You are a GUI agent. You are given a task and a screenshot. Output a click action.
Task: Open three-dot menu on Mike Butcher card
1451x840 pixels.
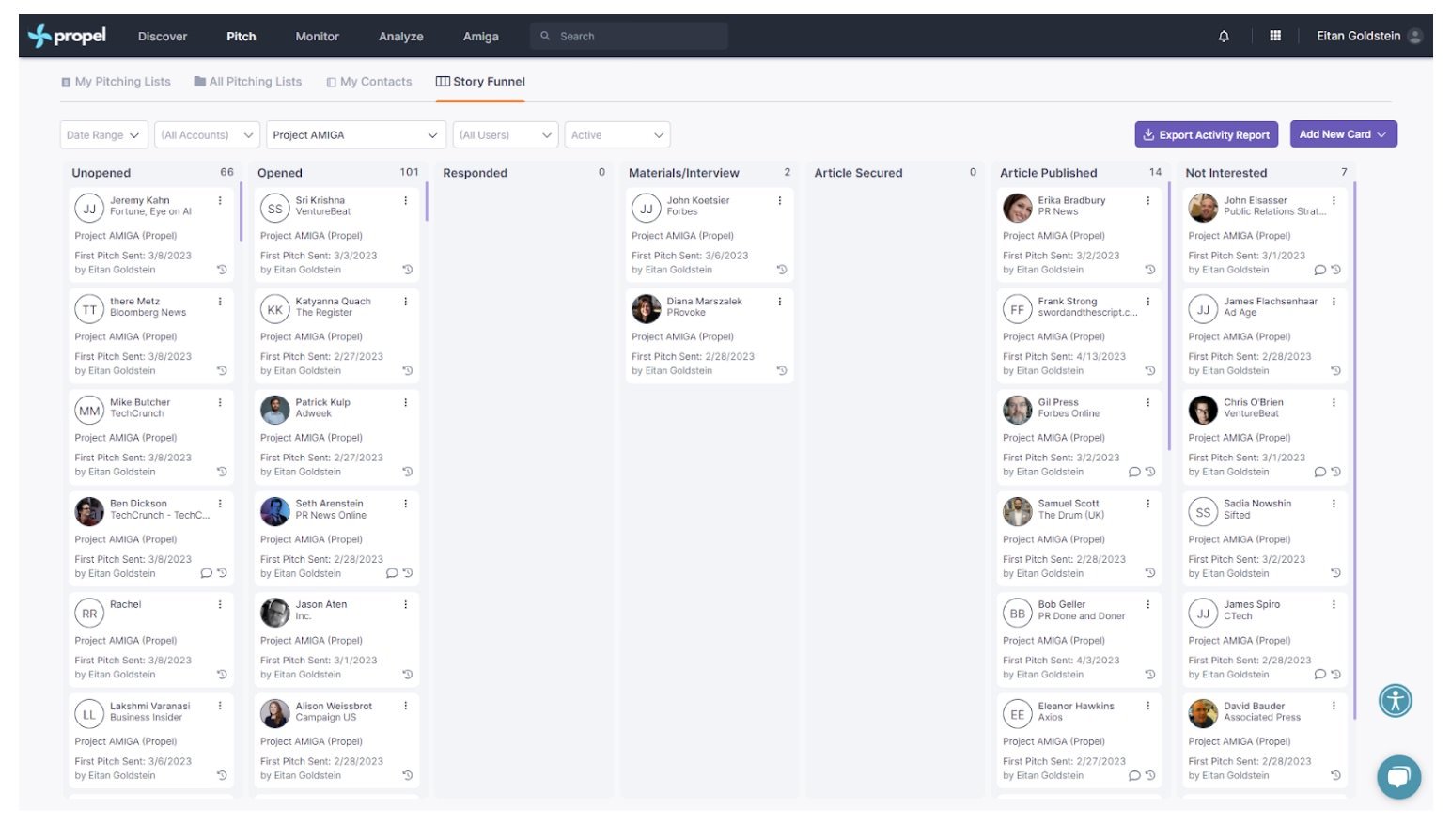[x=220, y=402]
